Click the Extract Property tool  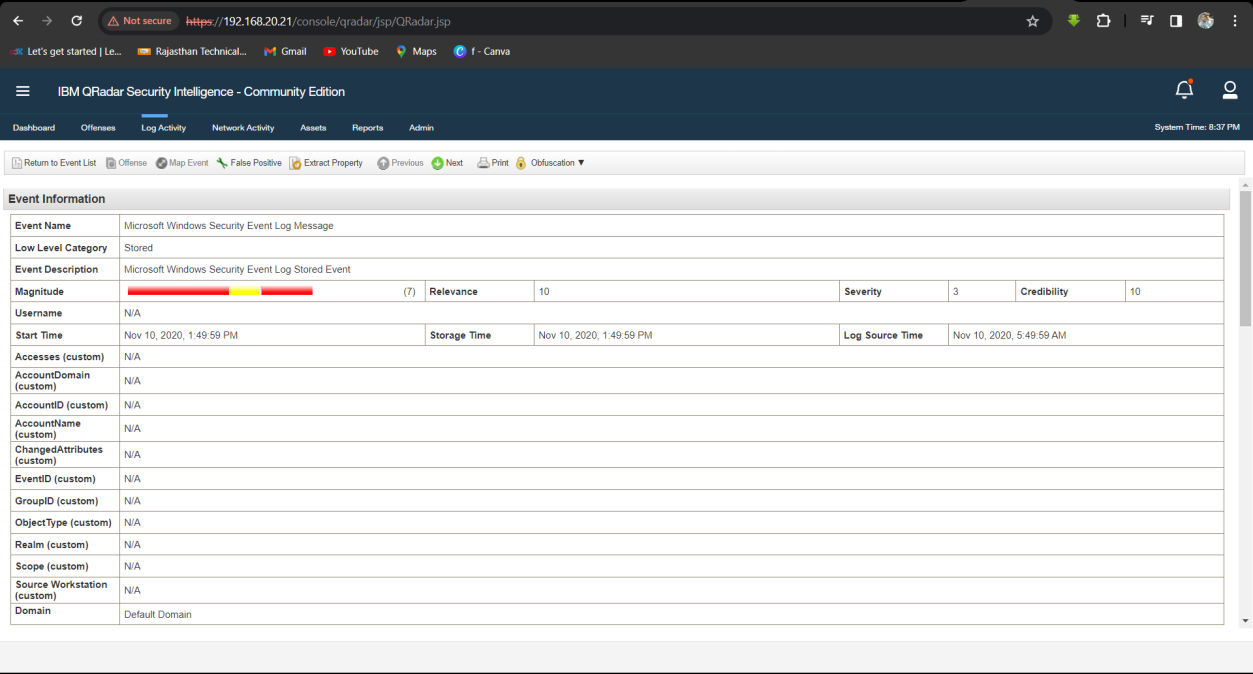pos(326,163)
